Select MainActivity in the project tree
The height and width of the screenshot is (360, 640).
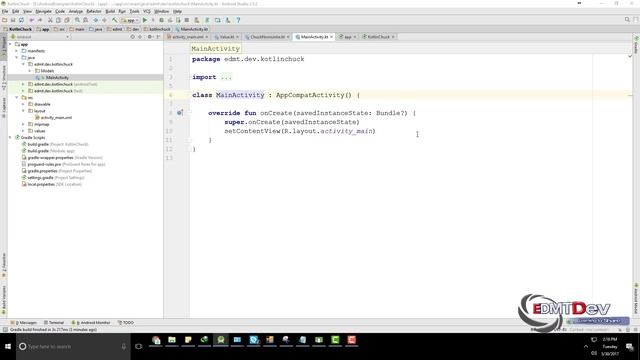click(58, 78)
